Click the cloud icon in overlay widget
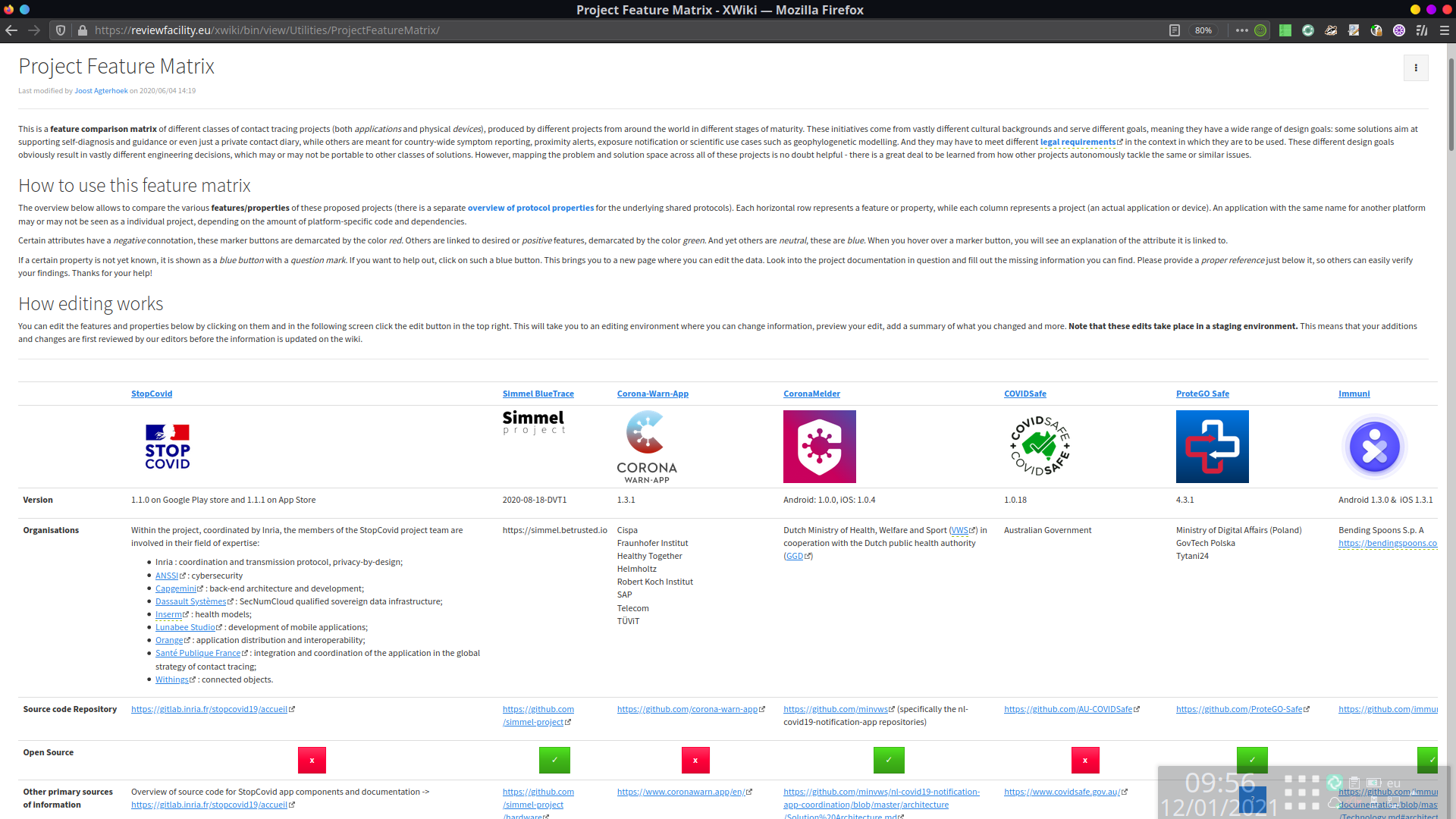 [1334, 802]
